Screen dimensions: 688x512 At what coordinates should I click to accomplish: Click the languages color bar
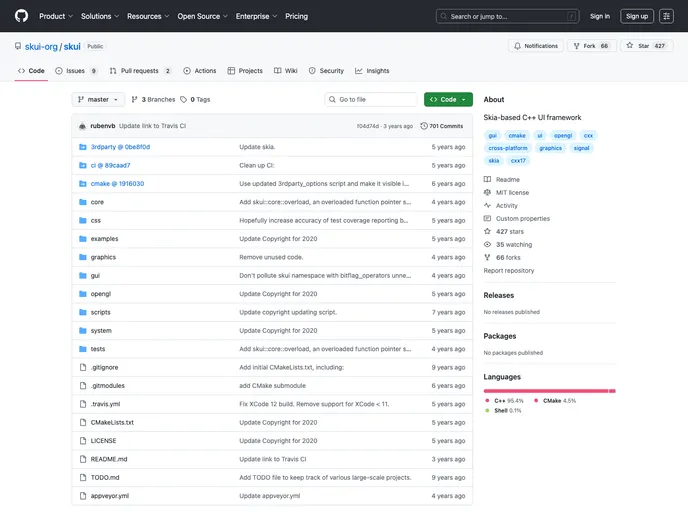pyautogui.click(x=549, y=391)
